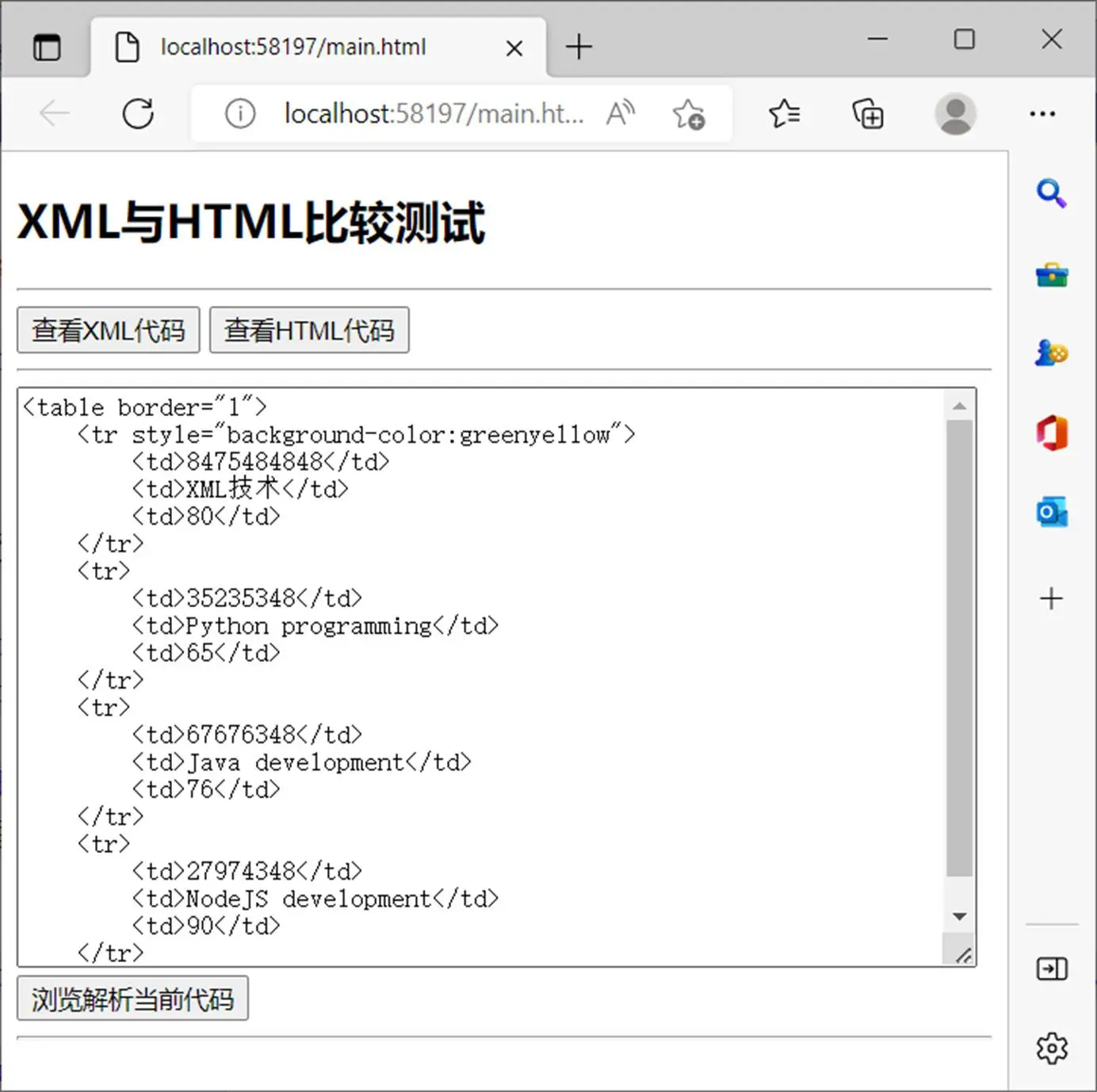Open sidebar Games icon

coord(1052,353)
